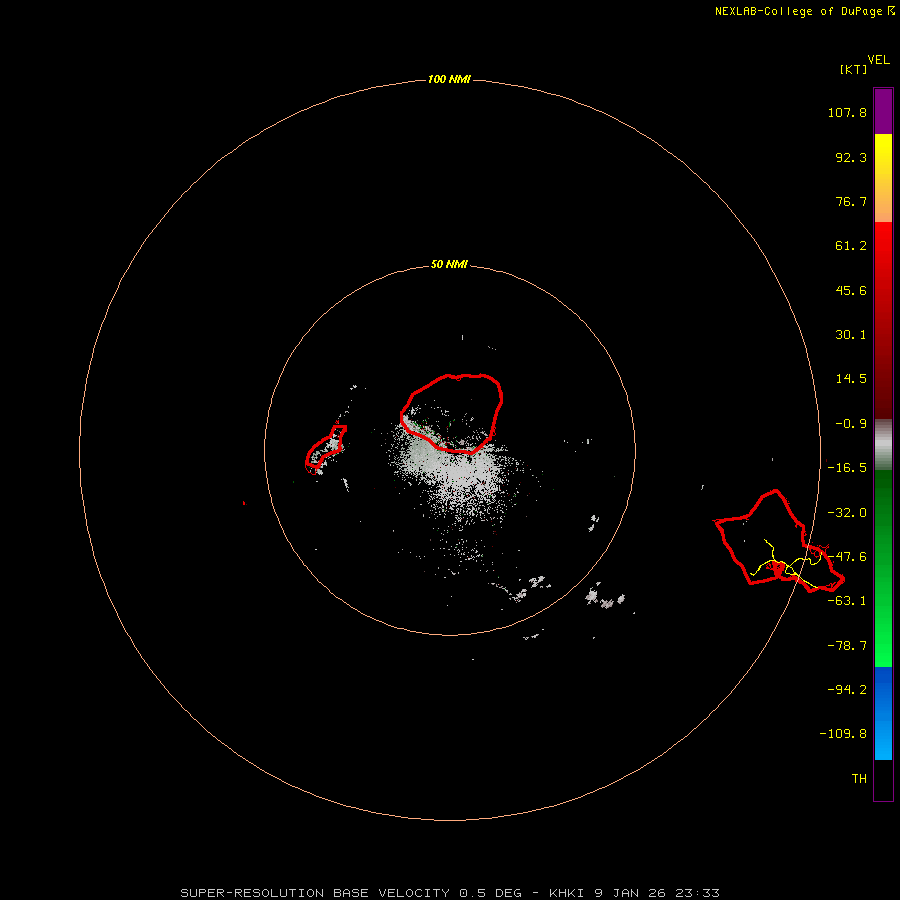Viewport: 900px width, 900px height.
Task: Click the -78.7 velocity legend value
Action: coord(847,646)
